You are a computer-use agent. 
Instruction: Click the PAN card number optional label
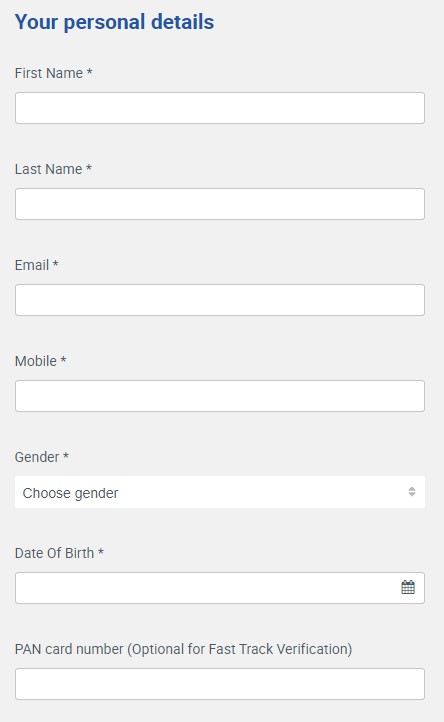point(183,649)
